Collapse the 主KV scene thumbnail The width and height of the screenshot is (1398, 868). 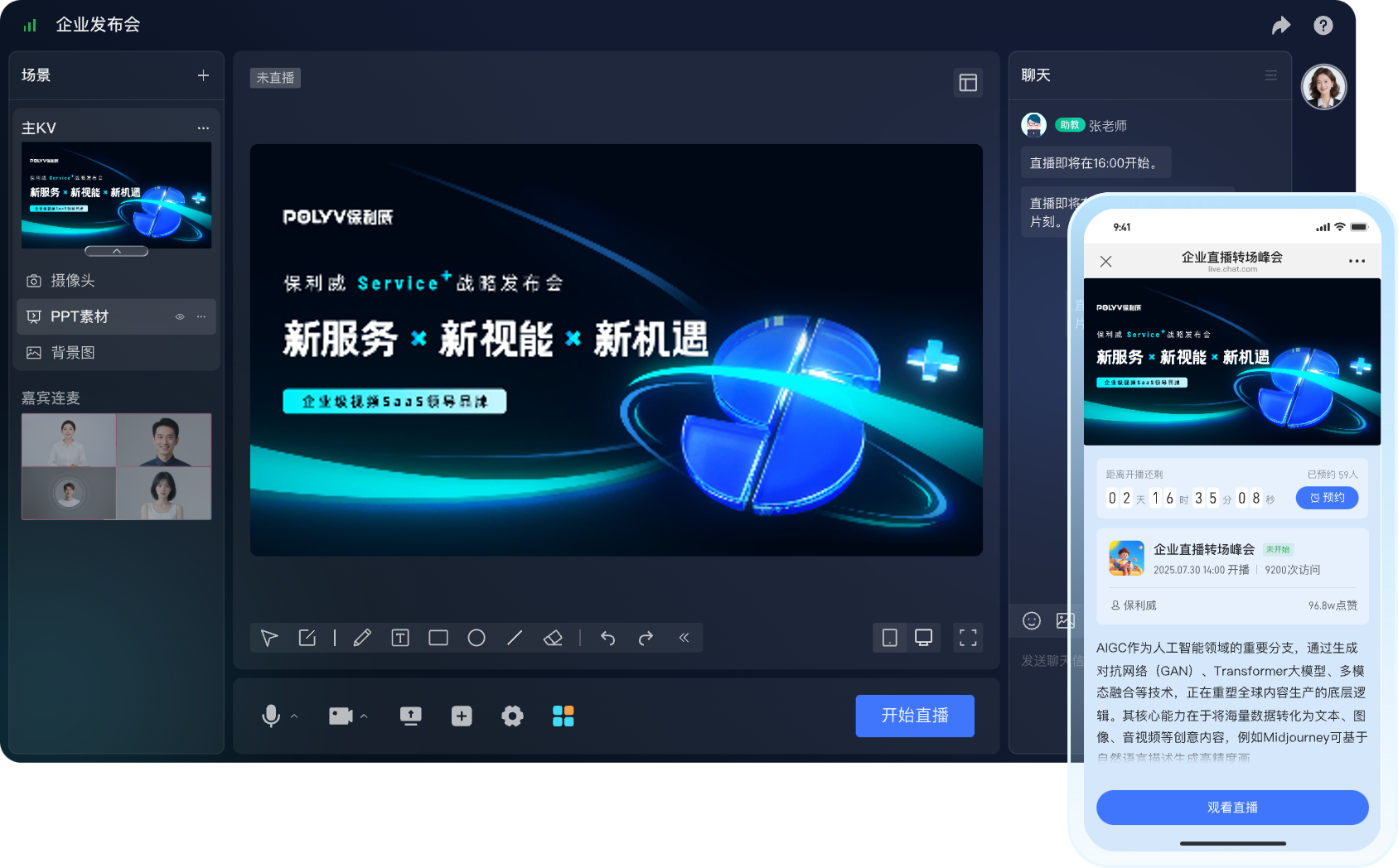117,251
